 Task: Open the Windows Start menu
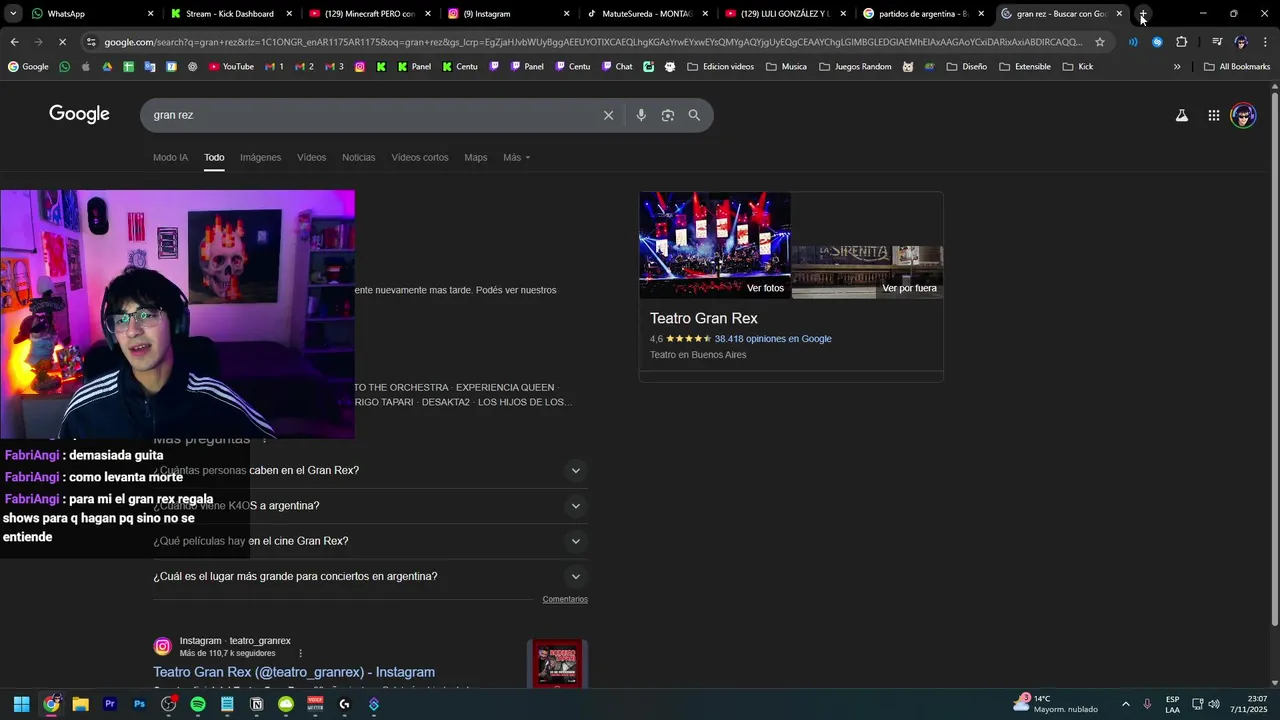coord(21,704)
